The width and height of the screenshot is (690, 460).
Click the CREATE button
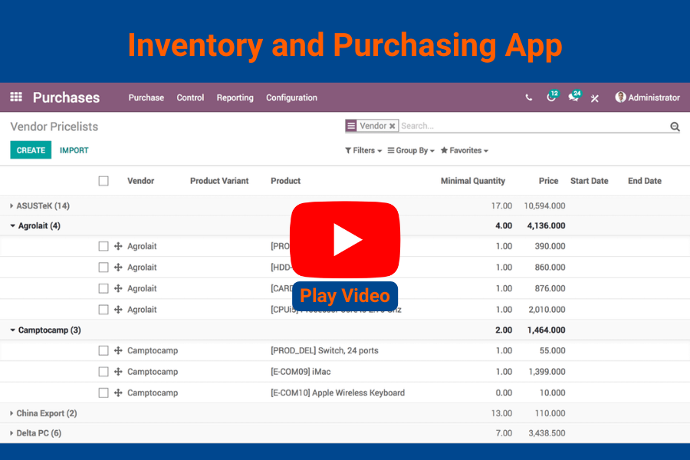pyautogui.click(x=31, y=150)
